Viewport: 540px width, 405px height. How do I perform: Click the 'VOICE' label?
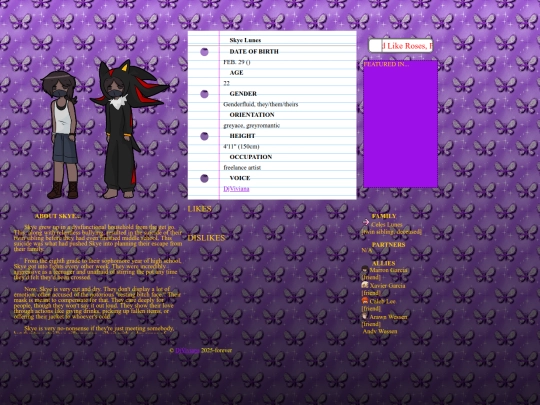coord(240,178)
